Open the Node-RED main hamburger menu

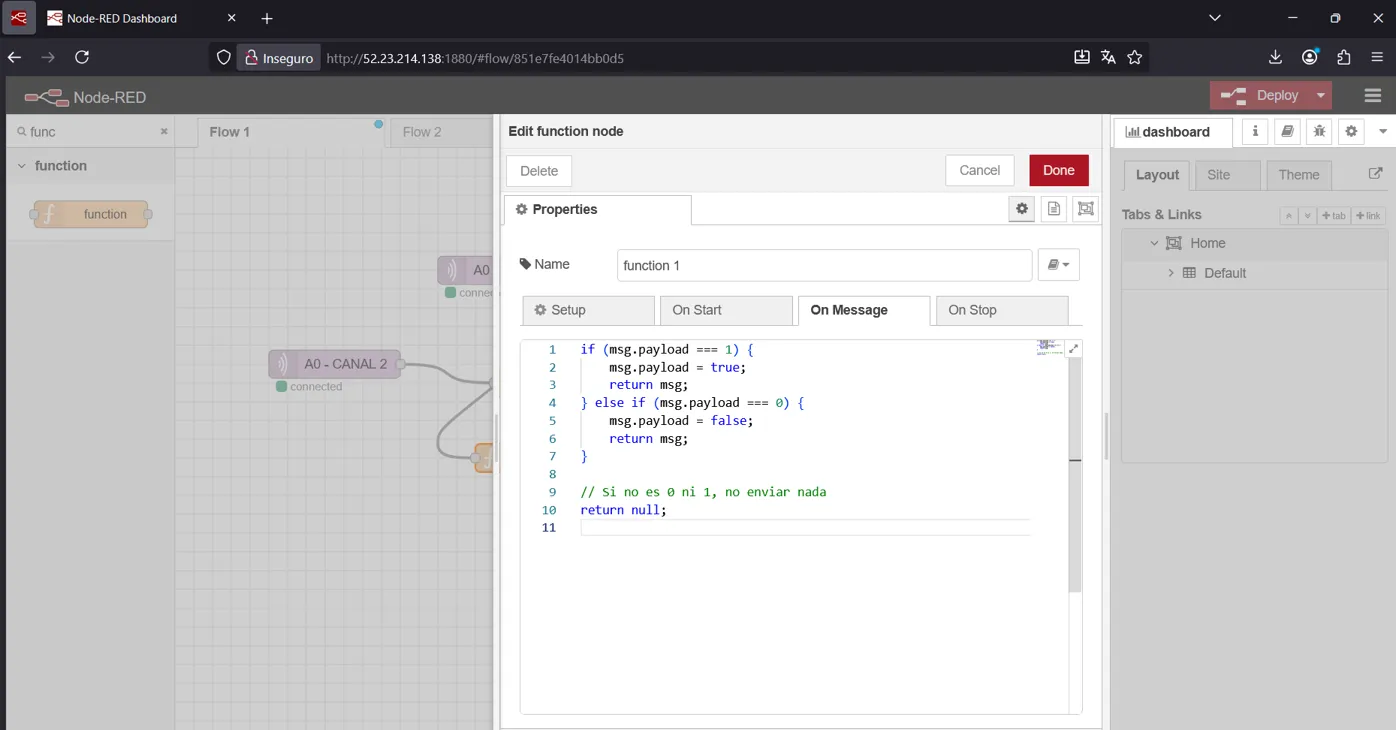[x=1372, y=96]
